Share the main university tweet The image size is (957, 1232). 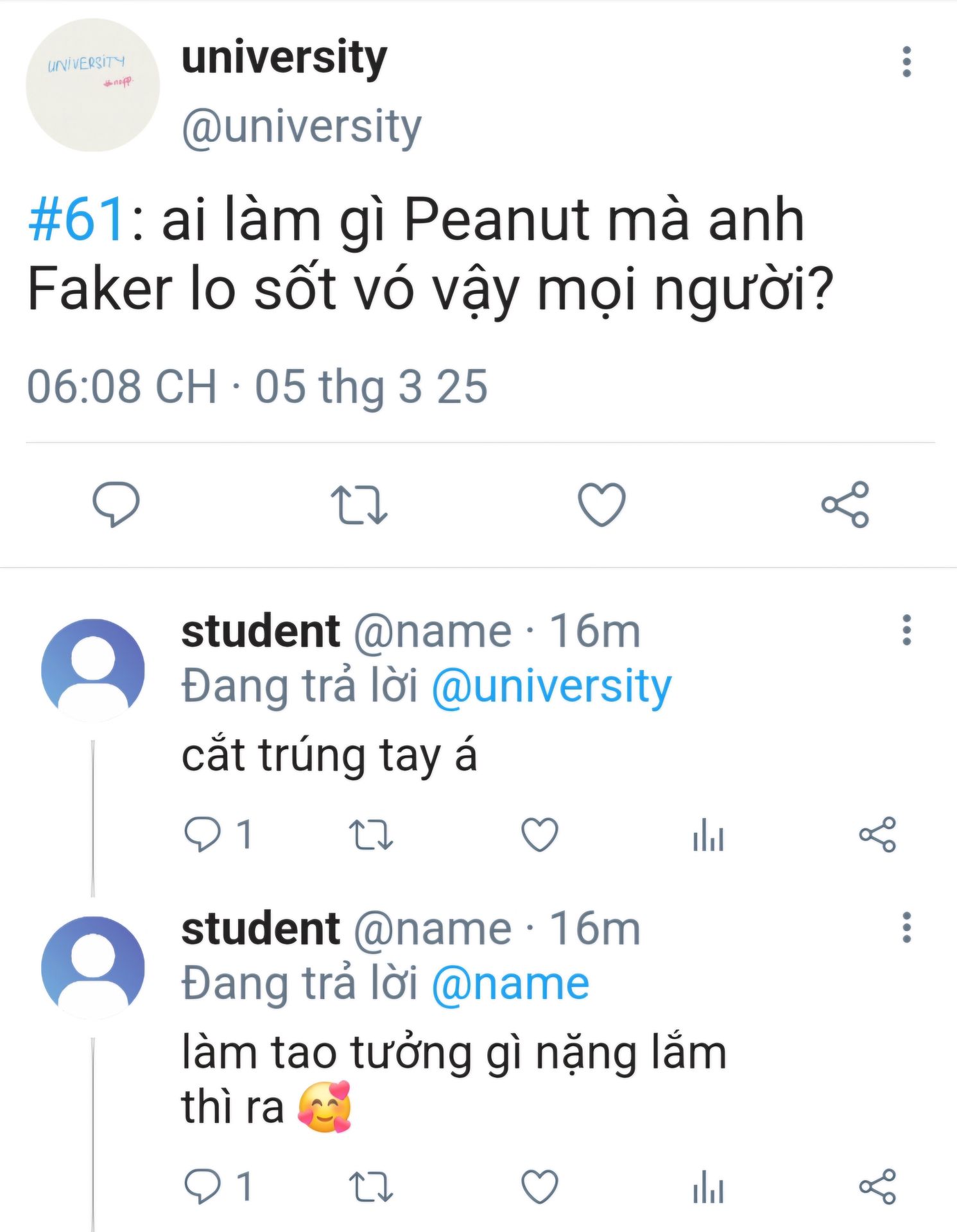pyautogui.click(x=845, y=504)
